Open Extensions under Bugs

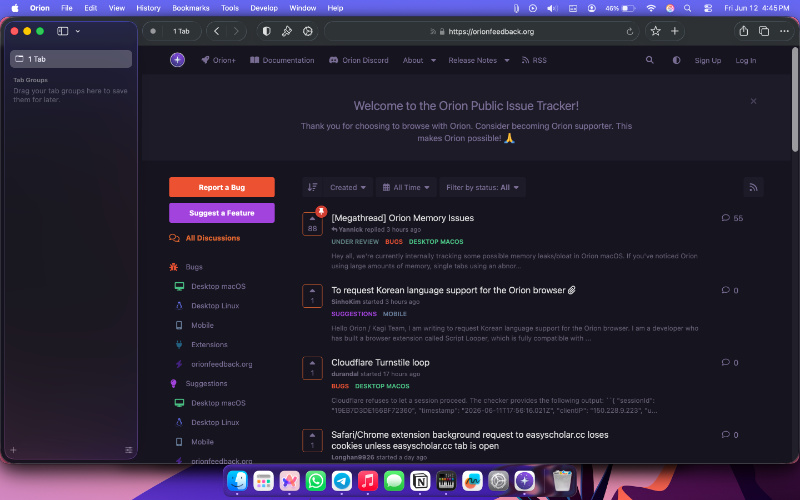coord(202,344)
